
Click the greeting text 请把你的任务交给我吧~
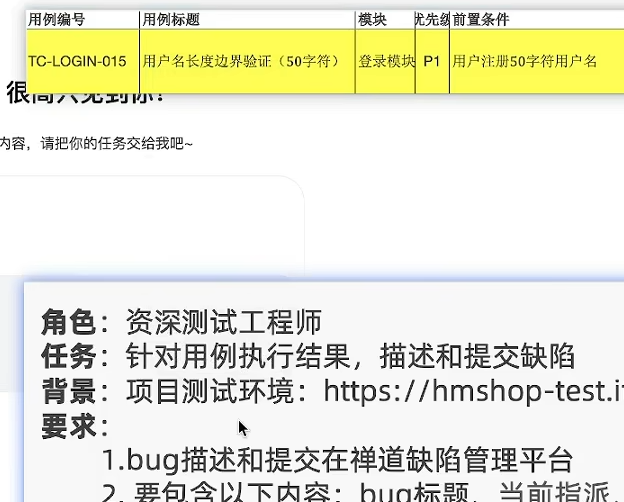(117, 143)
